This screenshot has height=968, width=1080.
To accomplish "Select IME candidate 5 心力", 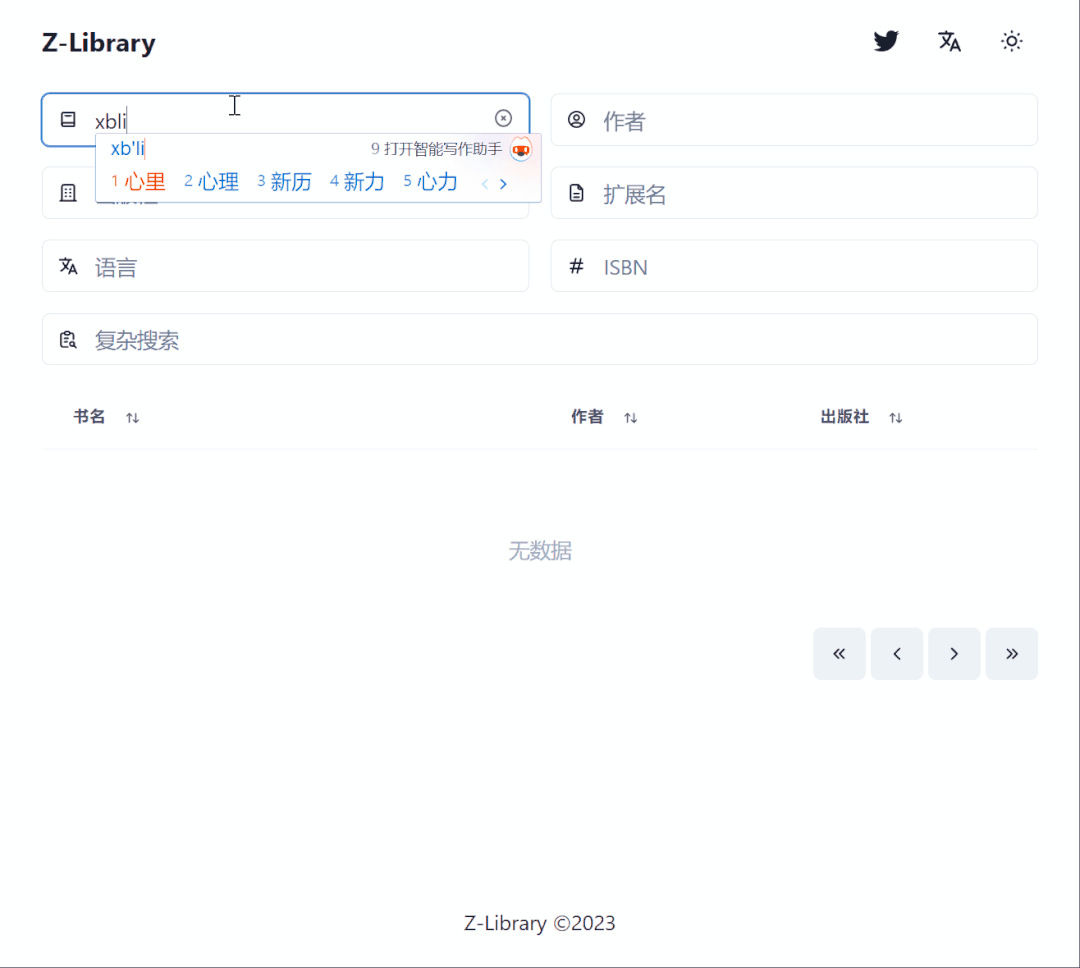I will 430,182.
